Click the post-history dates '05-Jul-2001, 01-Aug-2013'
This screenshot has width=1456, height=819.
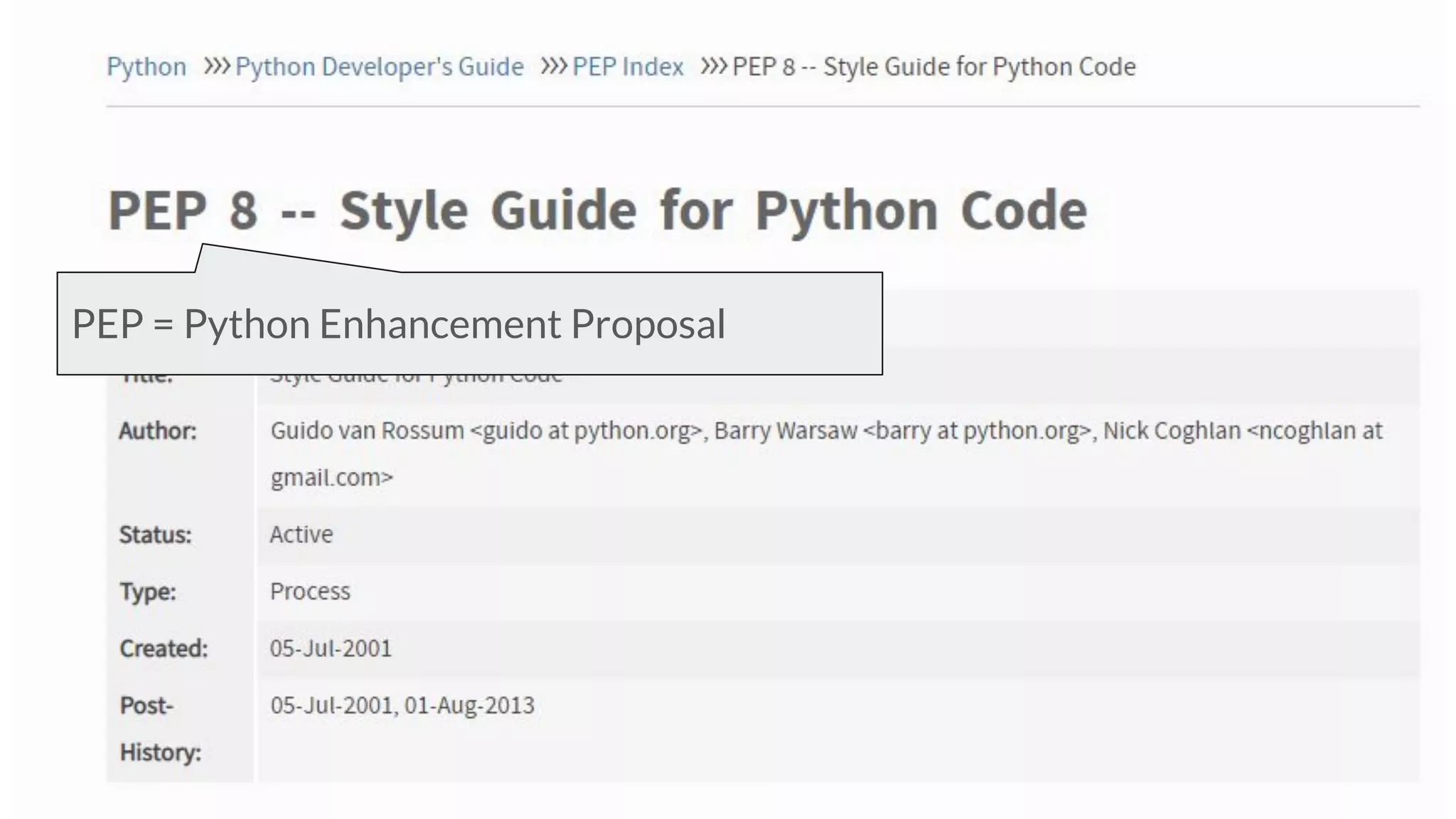coord(402,705)
